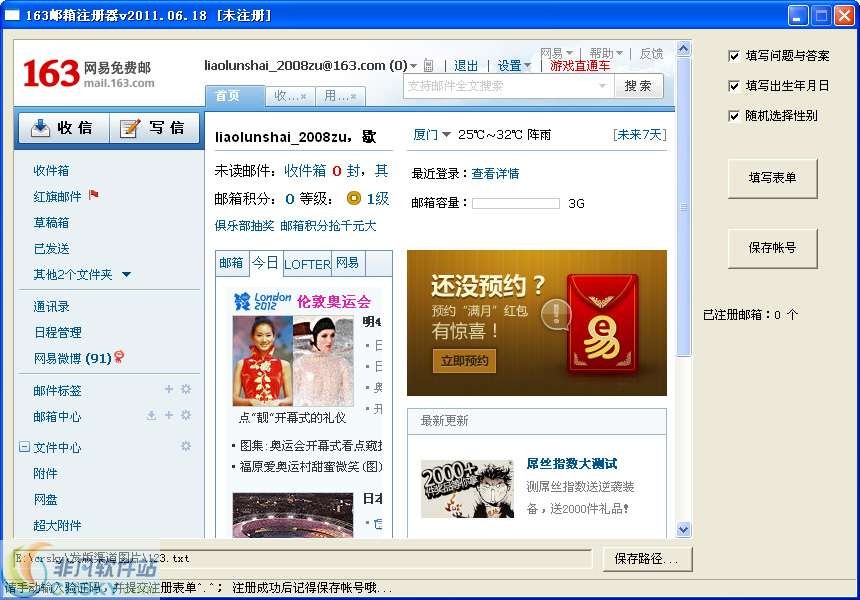
Task: Expand the 其他2个文件夹 arrow
Action: click(127, 274)
